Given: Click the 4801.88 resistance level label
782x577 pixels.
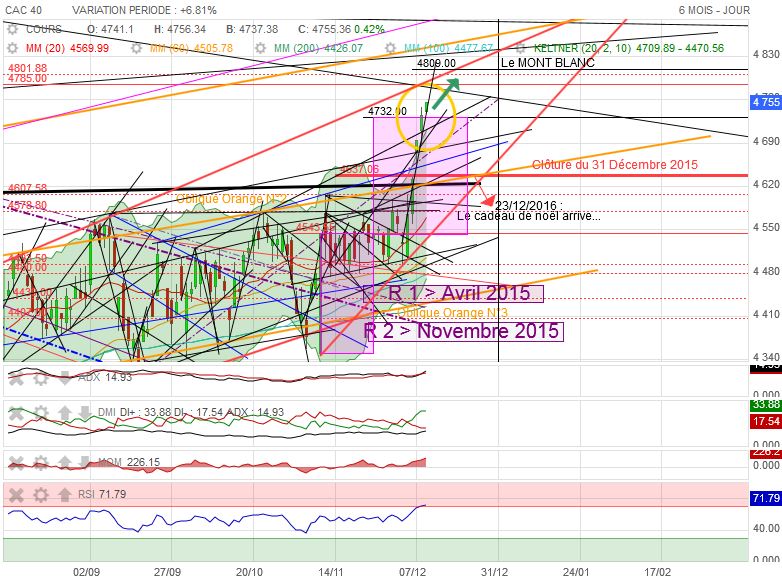Looking at the screenshot, I should 27,68.
